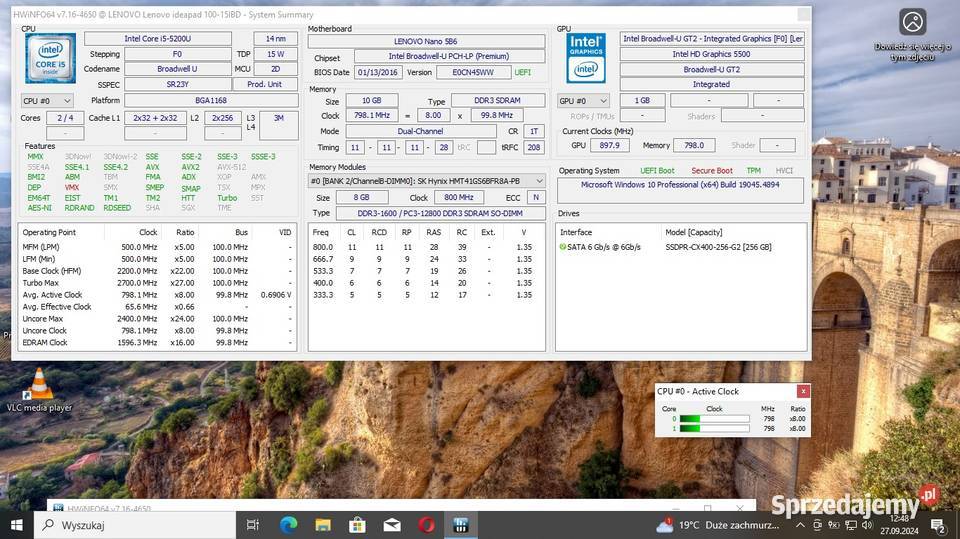Click the 897.9 GPU clock value

(x=609, y=145)
